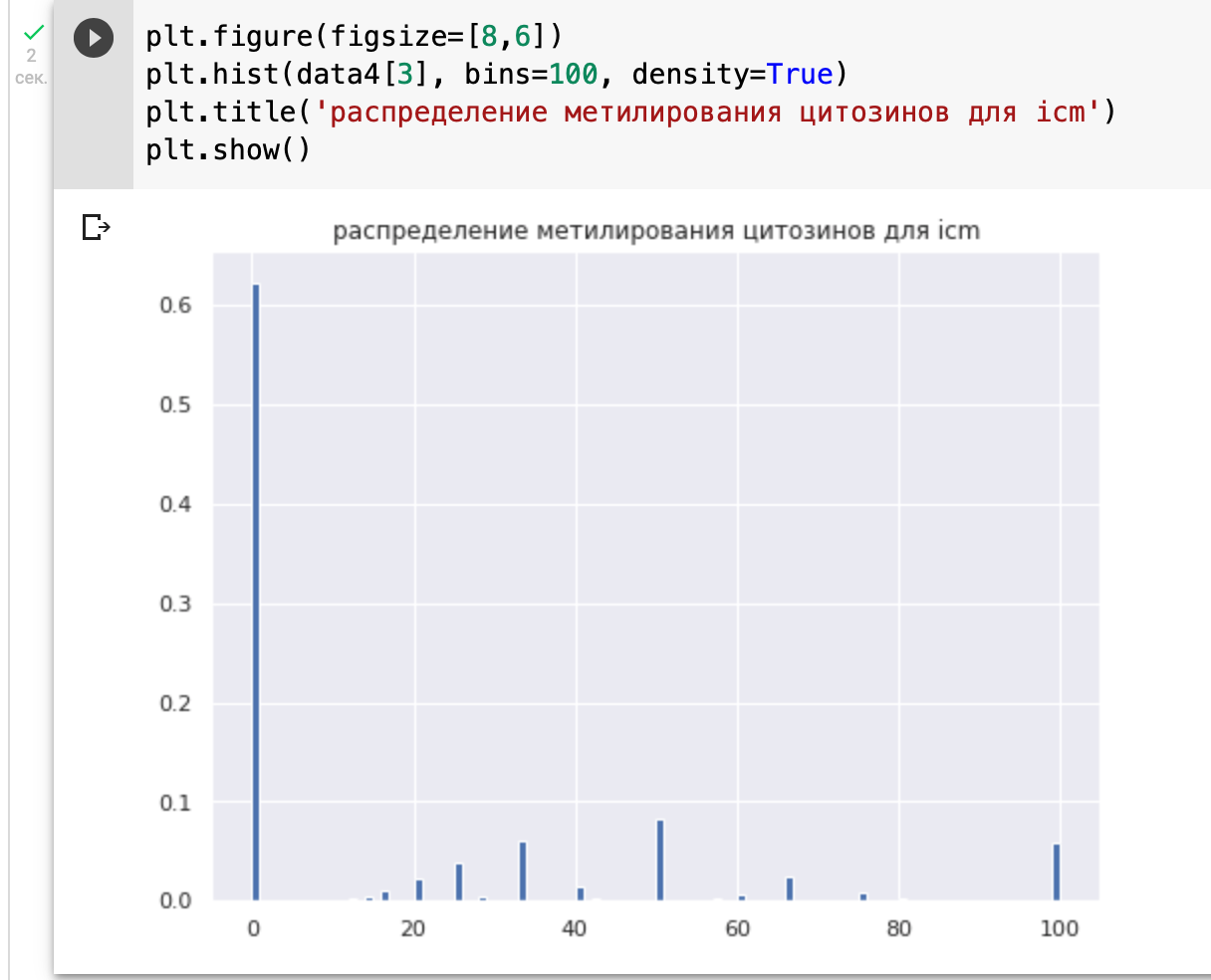1211x980 pixels.
Task: Click the cell output indicator icon
Action: (96, 228)
